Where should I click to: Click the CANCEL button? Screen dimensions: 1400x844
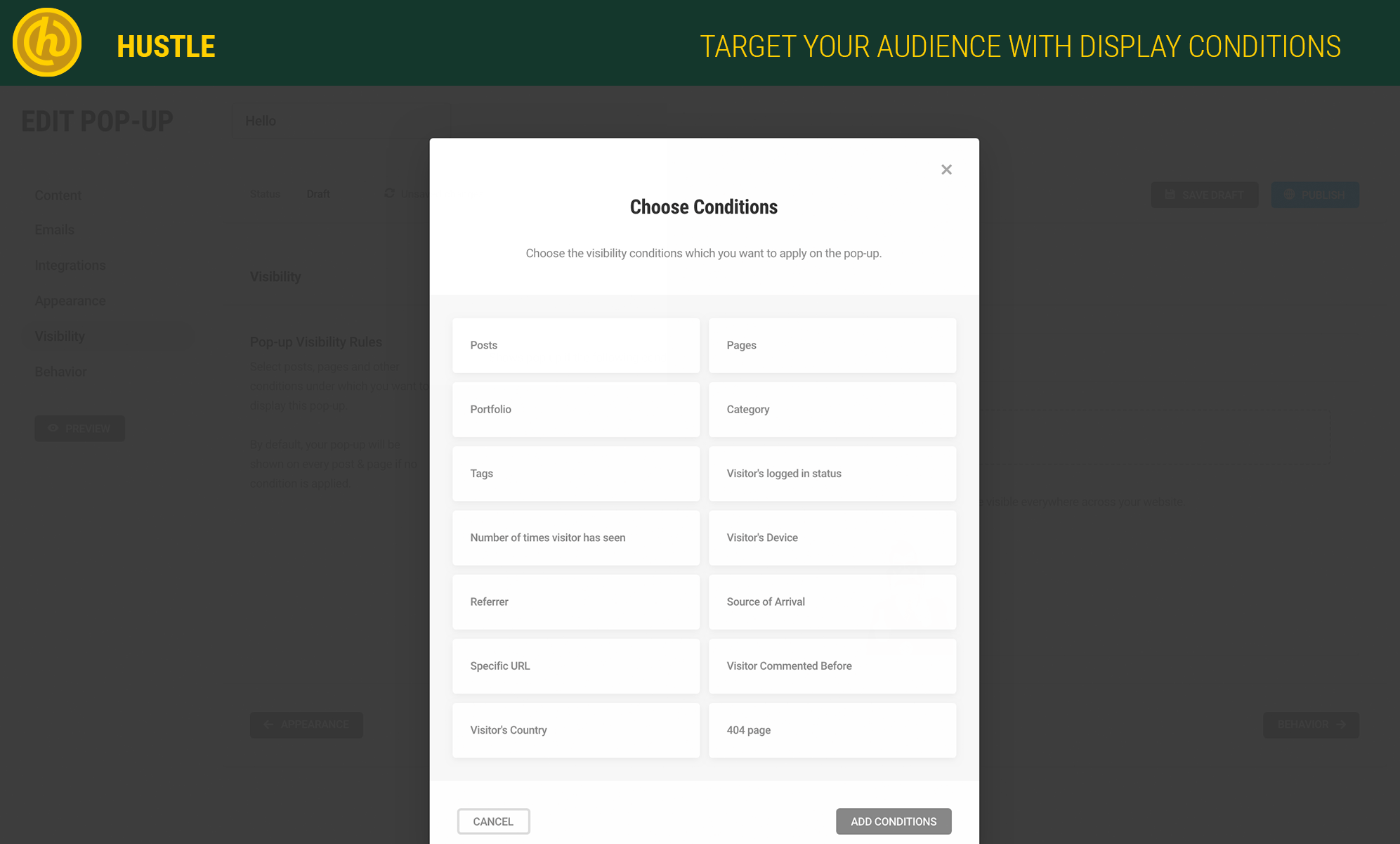coord(493,821)
